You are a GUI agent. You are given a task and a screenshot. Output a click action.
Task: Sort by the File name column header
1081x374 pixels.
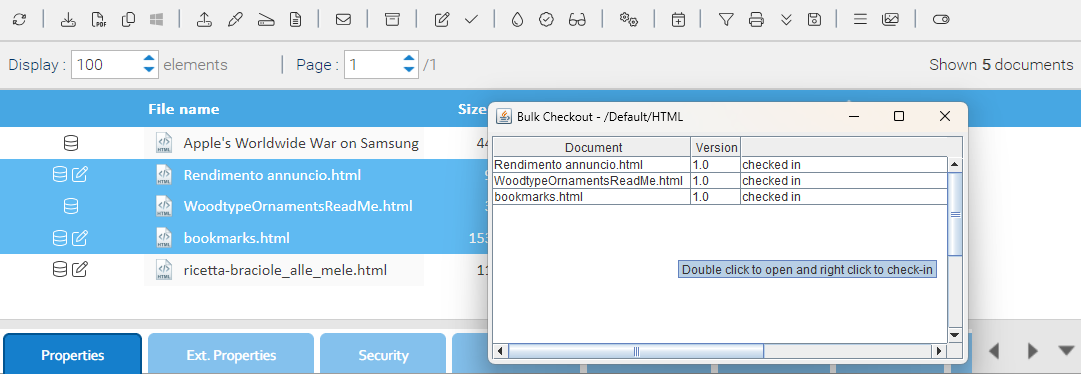click(183, 109)
